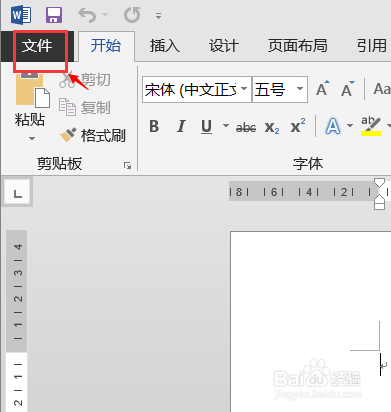391x412 pixels.
Task: Redo the last action
Action: [132, 15]
